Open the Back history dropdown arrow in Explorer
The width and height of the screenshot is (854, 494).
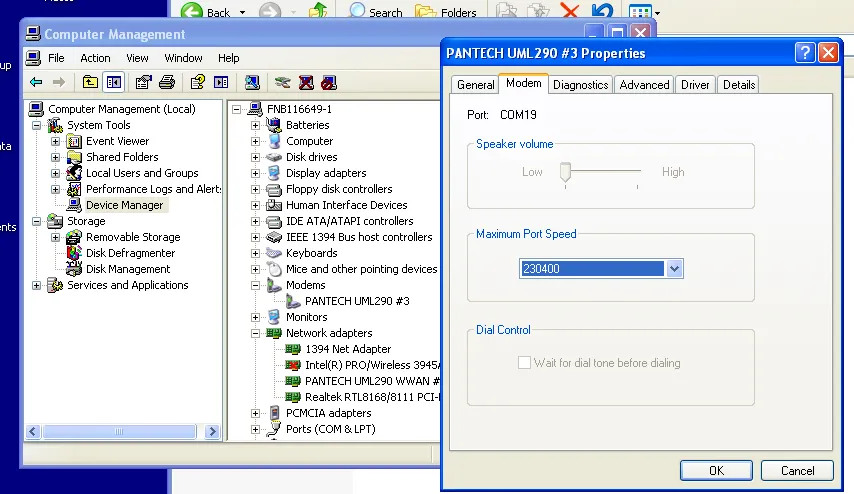(242, 12)
